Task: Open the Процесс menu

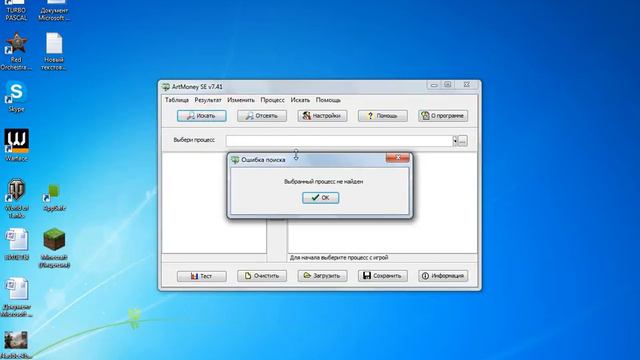Action: coord(273,100)
